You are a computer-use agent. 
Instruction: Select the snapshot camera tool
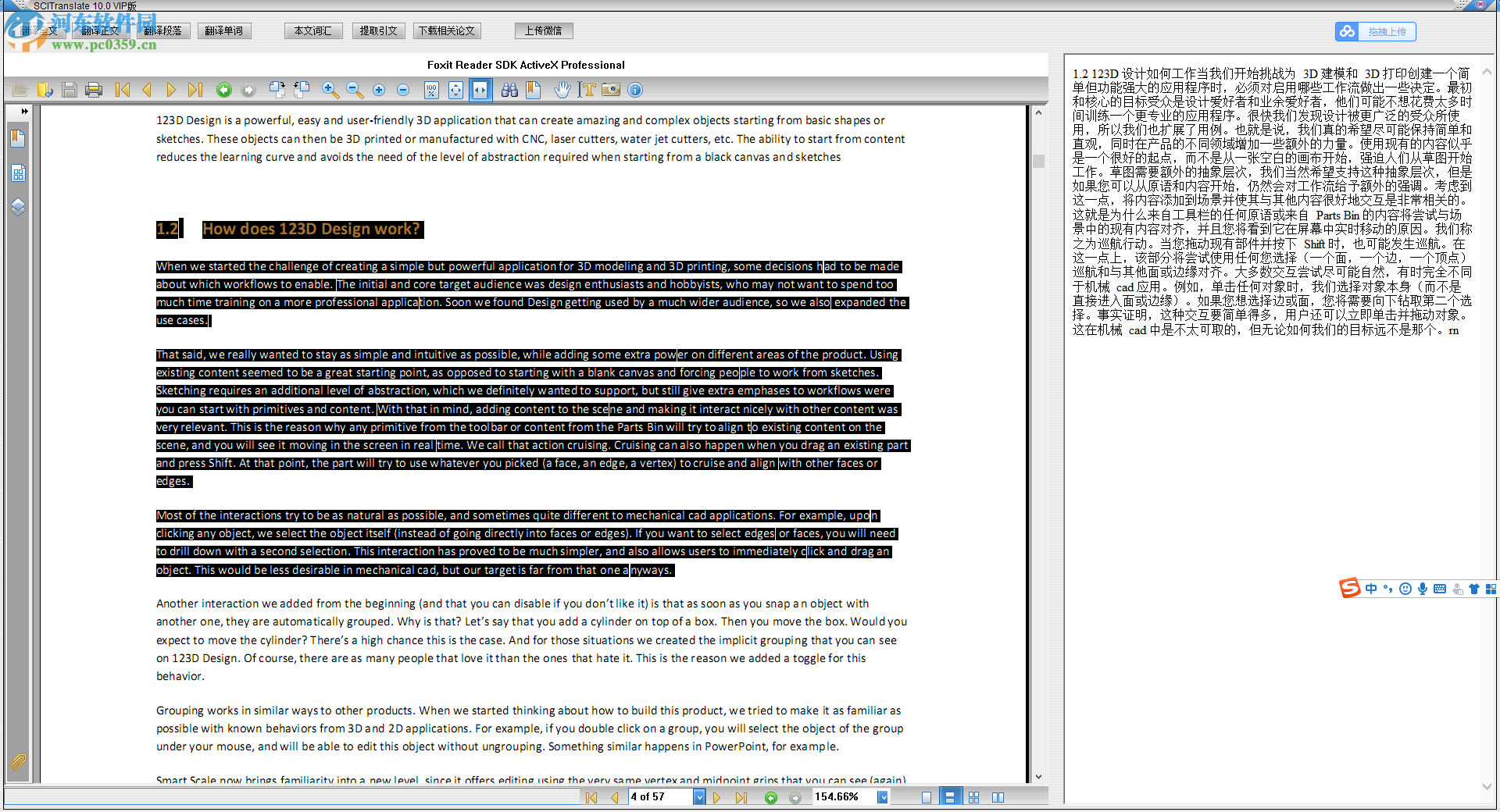611,91
